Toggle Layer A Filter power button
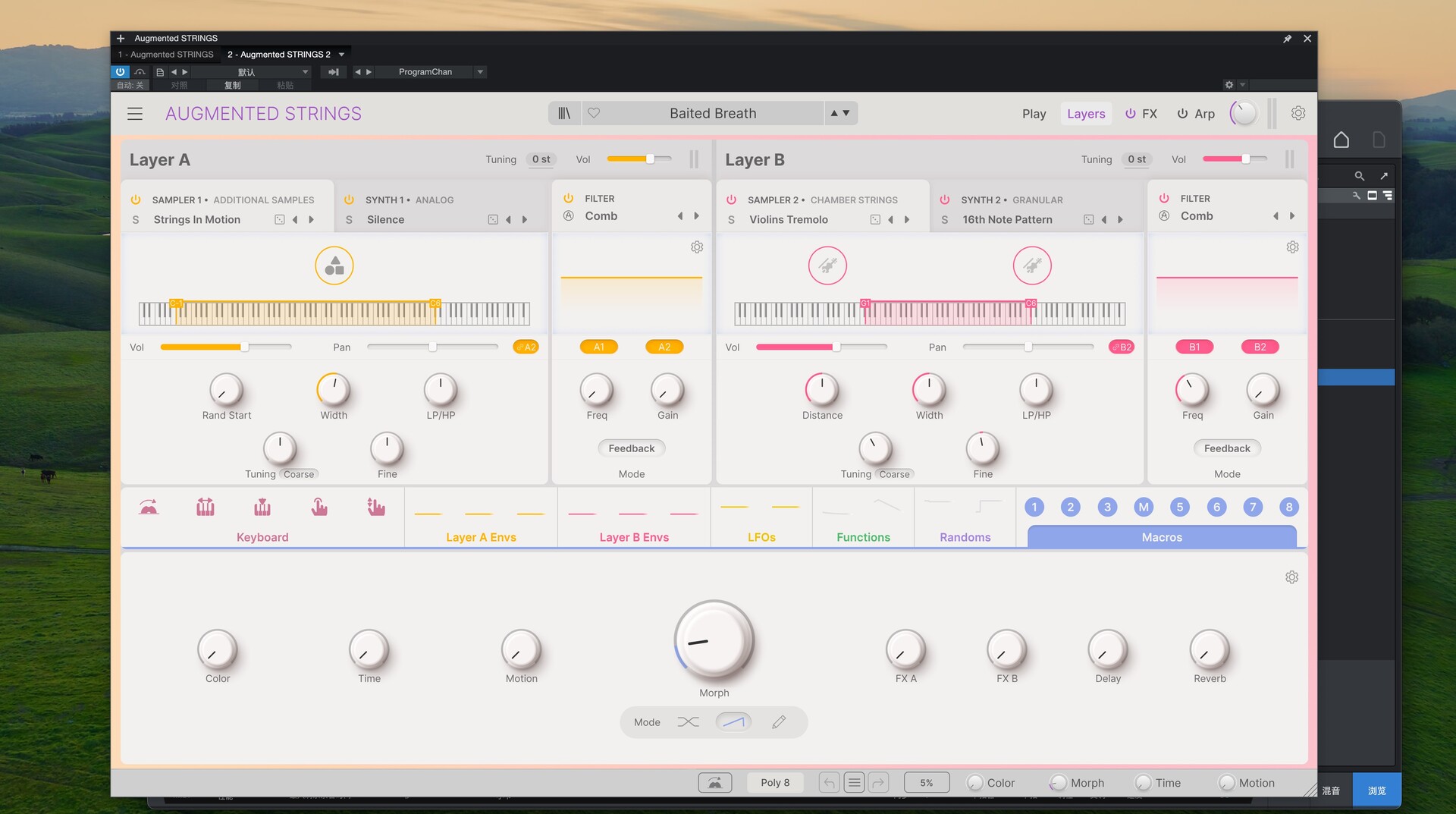The height and width of the screenshot is (814, 1456). pos(569,199)
